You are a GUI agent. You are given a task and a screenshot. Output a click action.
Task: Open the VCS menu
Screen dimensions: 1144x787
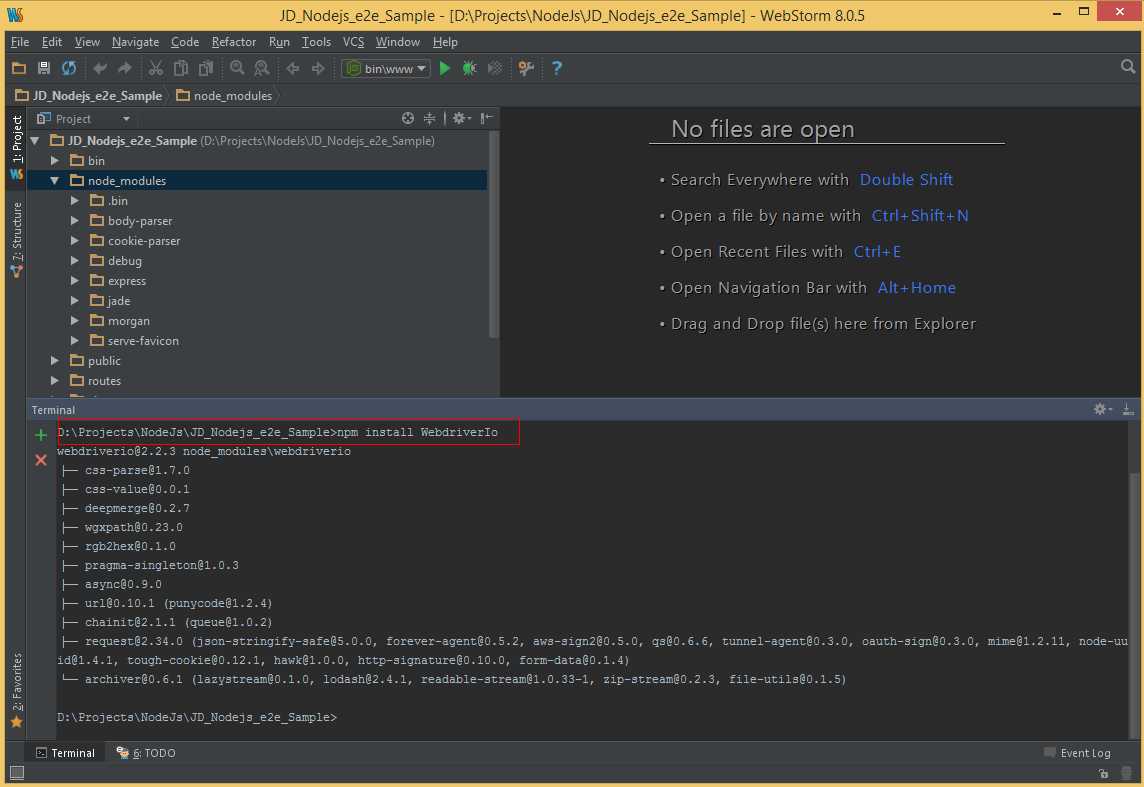(x=353, y=42)
